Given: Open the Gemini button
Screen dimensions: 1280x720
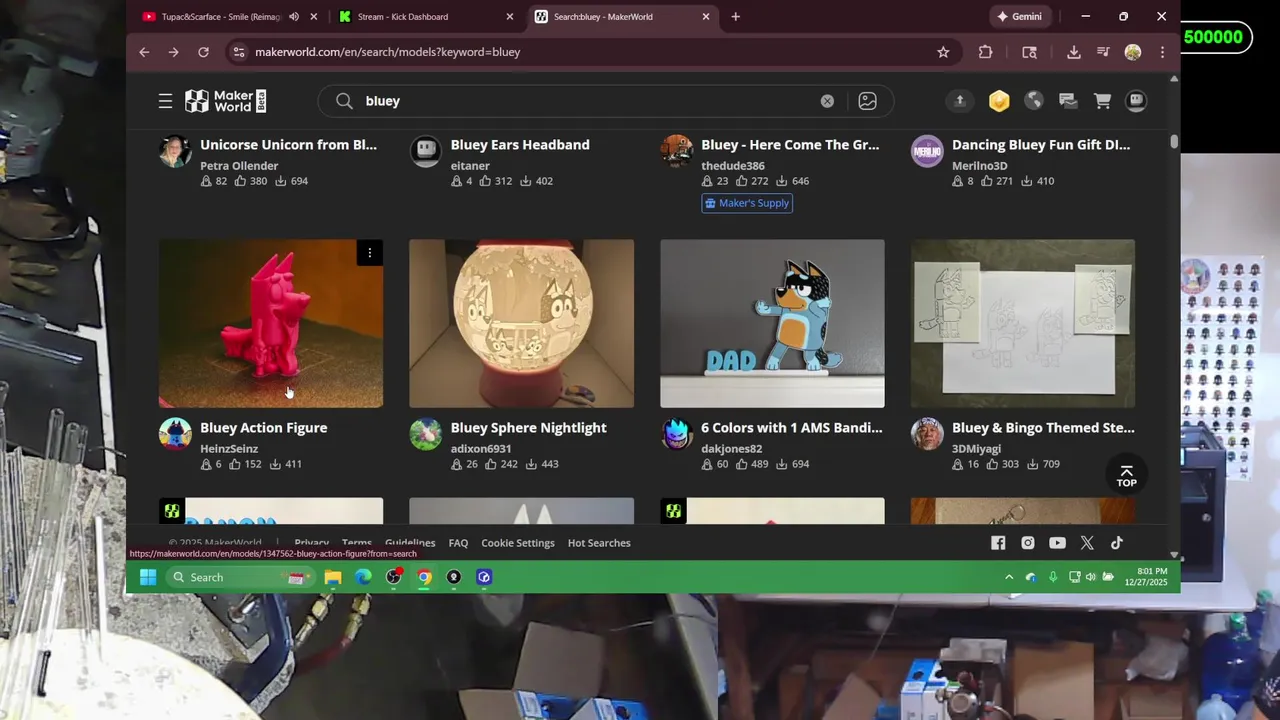Looking at the screenshot, I should tap(1020, 17).
